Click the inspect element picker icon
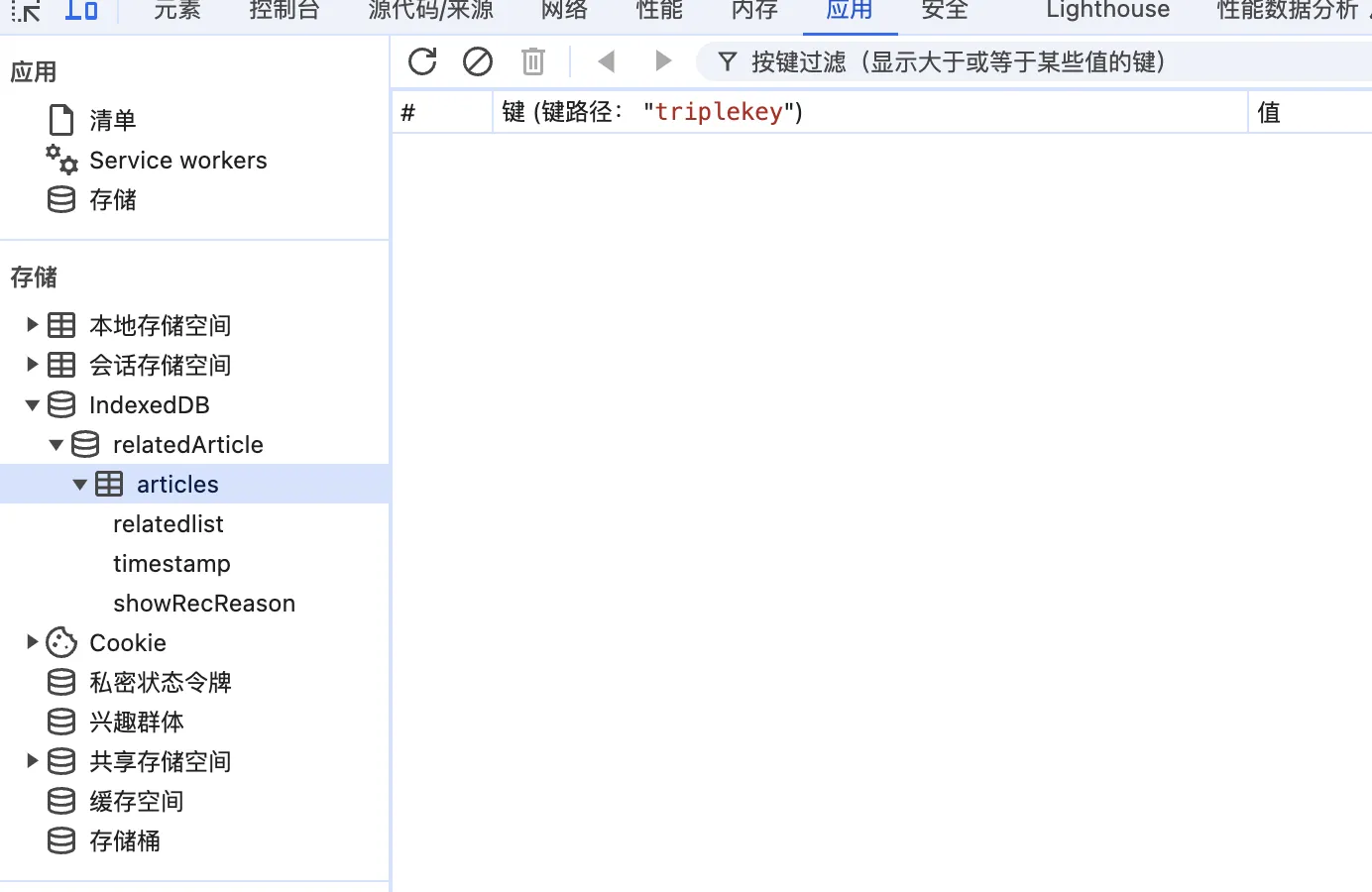 point(26,10)
